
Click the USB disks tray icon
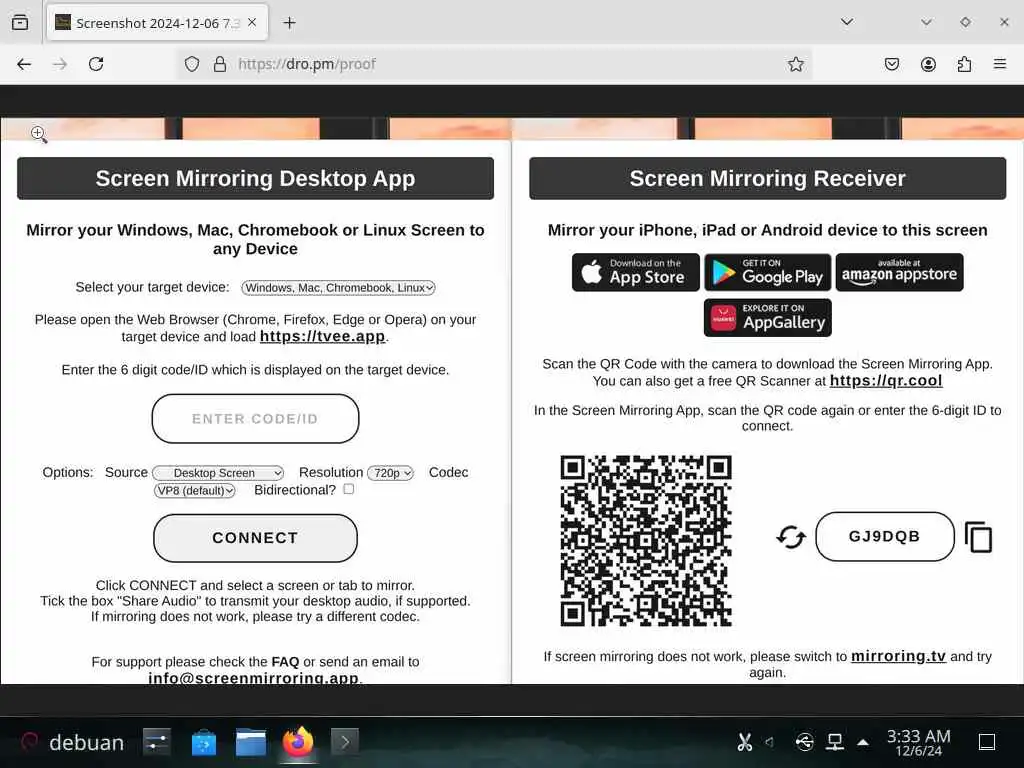(805, 742)
